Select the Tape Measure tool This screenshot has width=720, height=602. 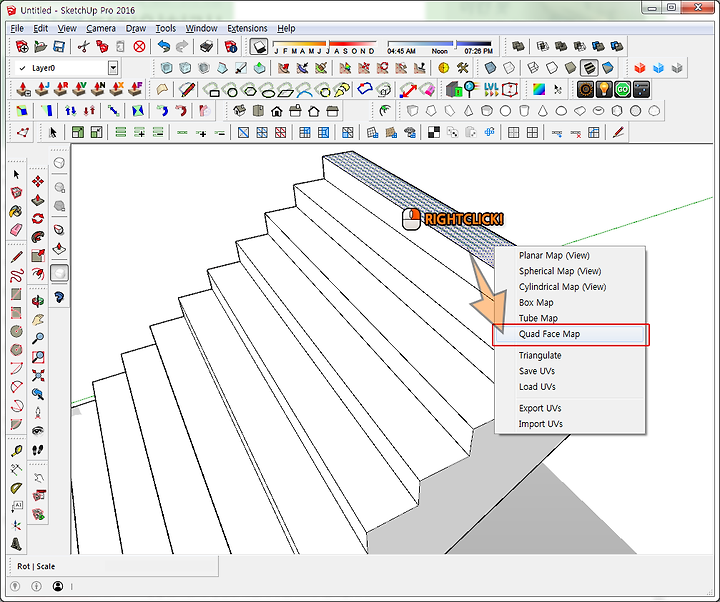coord(17,451)
